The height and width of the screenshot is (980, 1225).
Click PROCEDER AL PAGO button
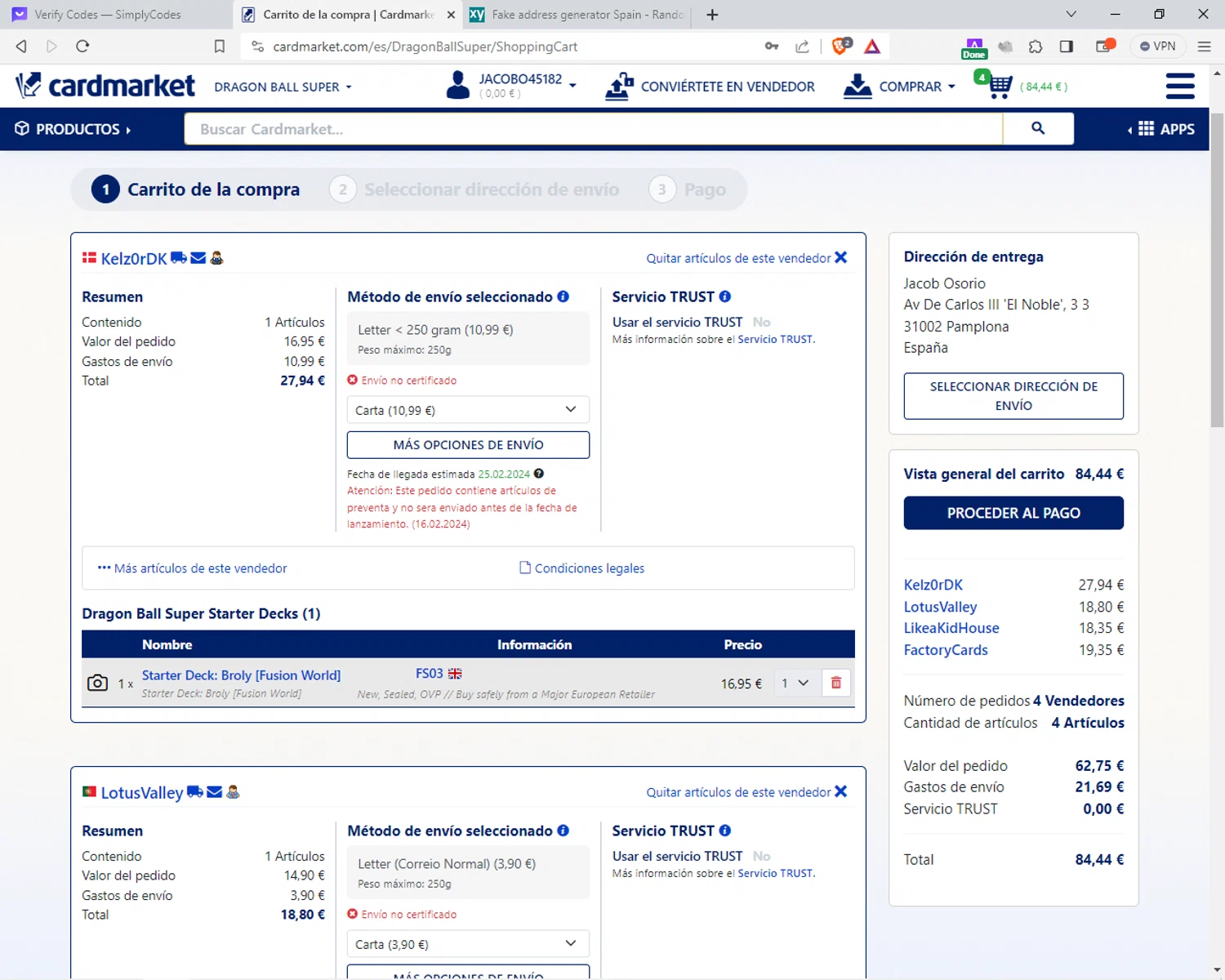click(1013, 513)
